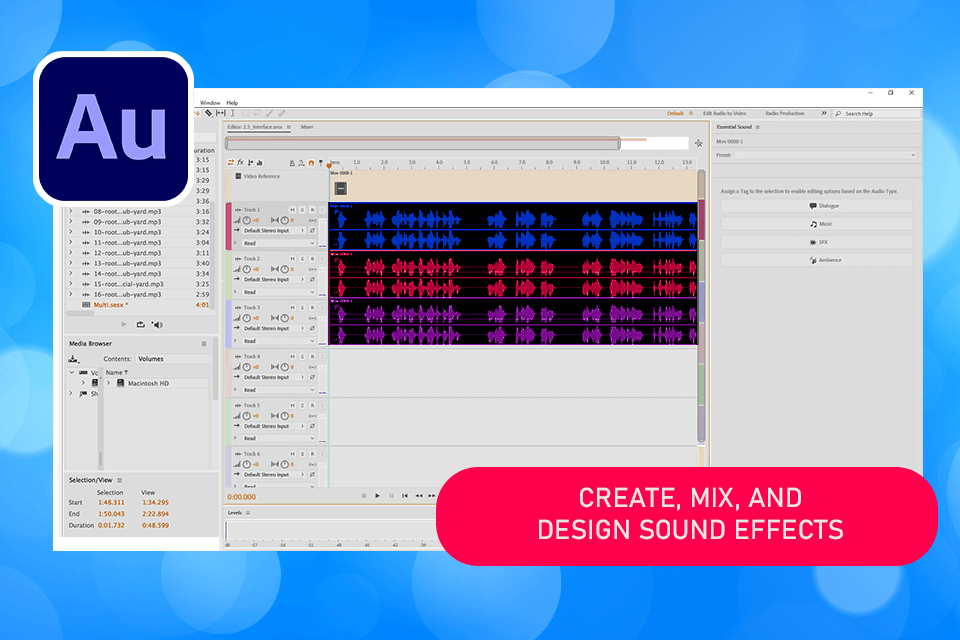
Task: Click the Video Reference track icon
Action: pyautogui.click(x=238, y=176)
